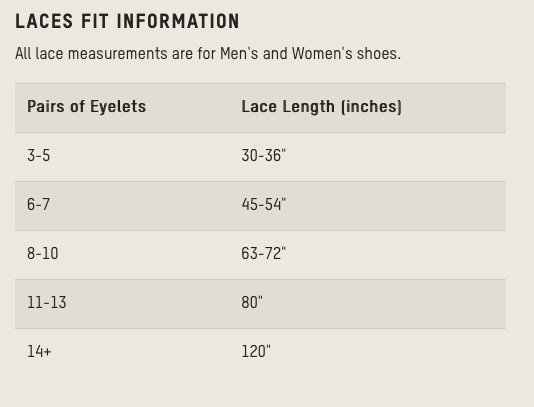Click the word "Eyelets" in the header
This screenshot has width=534, height=407.
[x=118, y=107]
